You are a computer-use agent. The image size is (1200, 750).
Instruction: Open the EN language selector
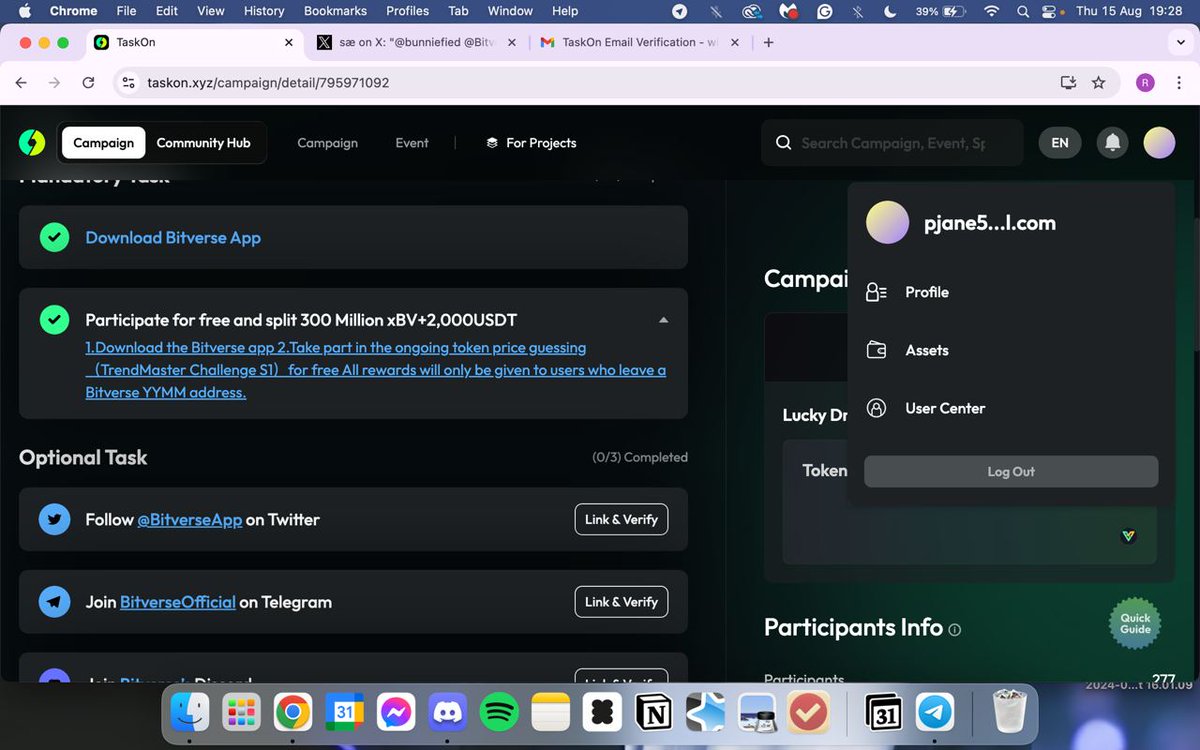(1060, 143)
